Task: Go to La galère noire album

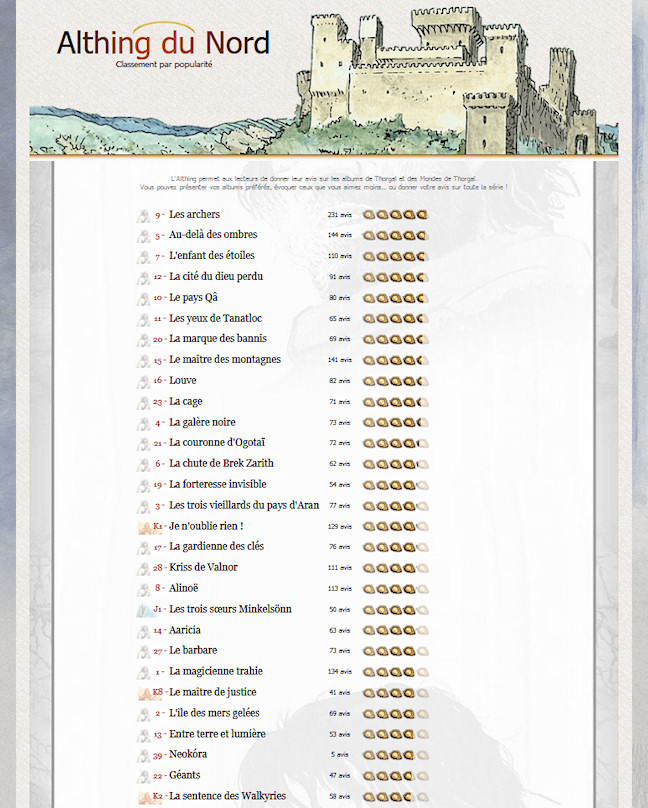Action: (202, 423)
